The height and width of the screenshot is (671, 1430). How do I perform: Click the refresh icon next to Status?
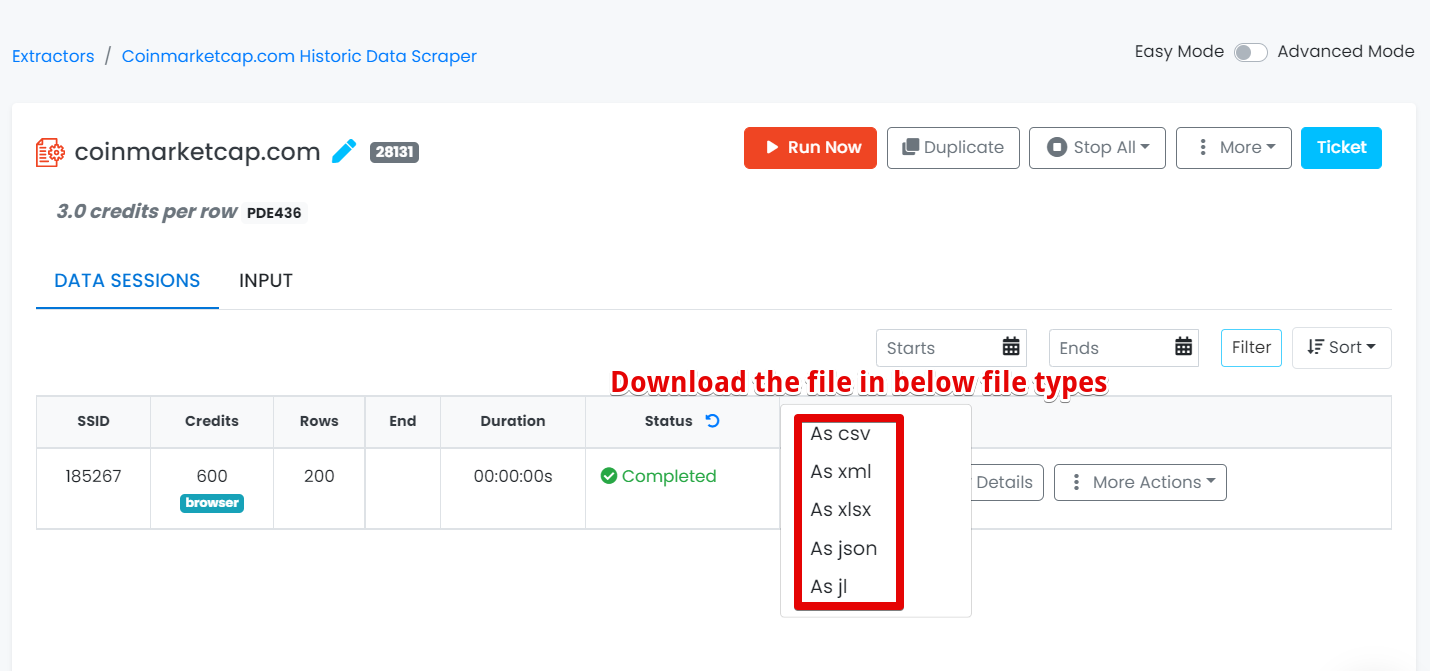(x=712, y=421)
